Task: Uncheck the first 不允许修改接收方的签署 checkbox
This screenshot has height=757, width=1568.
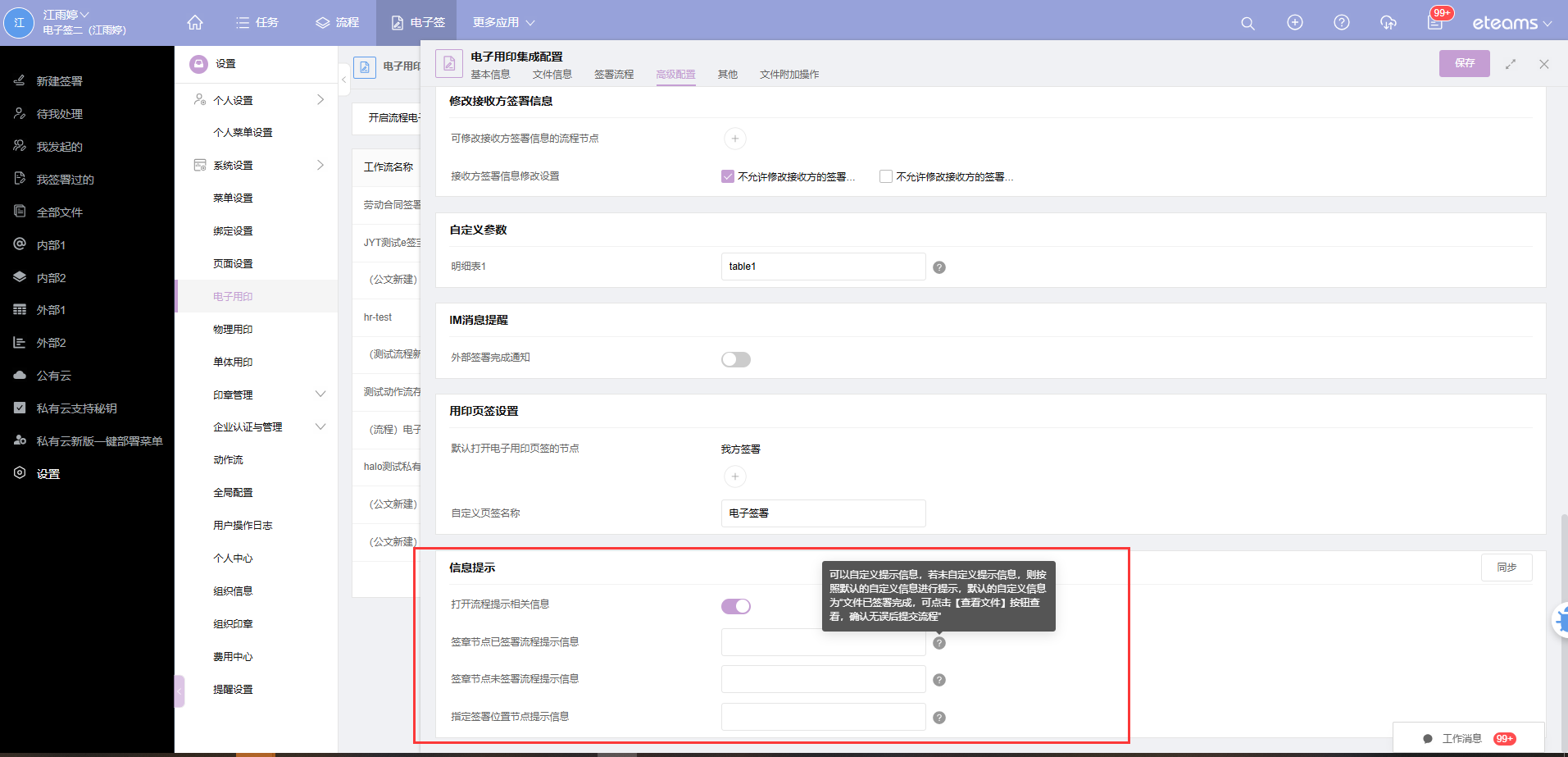Action: (x=728, y=176)
